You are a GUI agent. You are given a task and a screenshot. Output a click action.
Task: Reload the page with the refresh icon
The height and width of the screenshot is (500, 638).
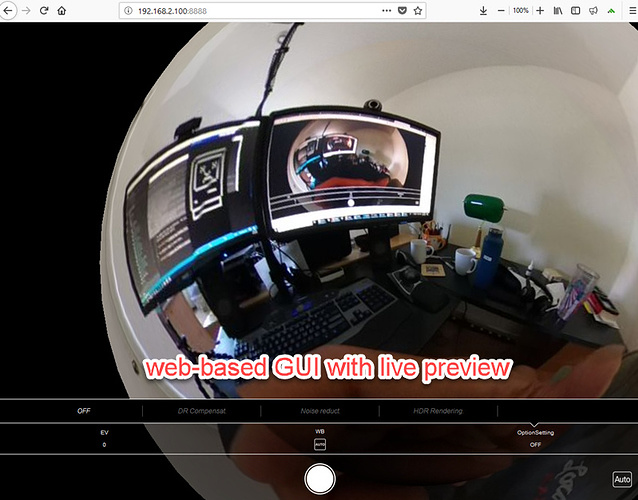pos(44,11)
